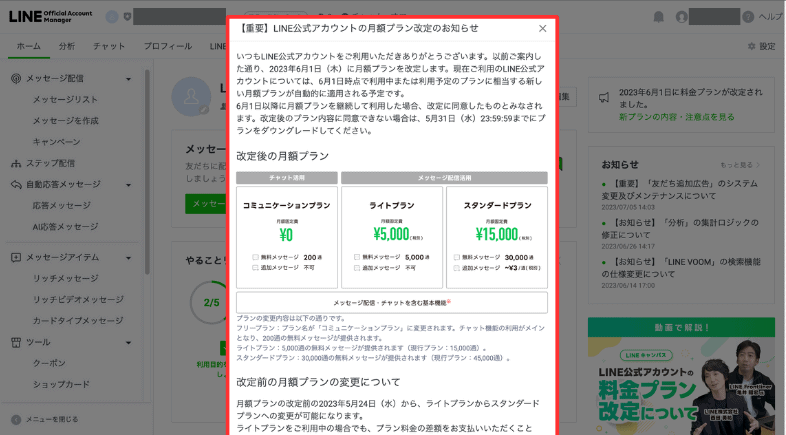Click the shield badge icon beside account name
786x435 pixels.
[x=127, y=17]
